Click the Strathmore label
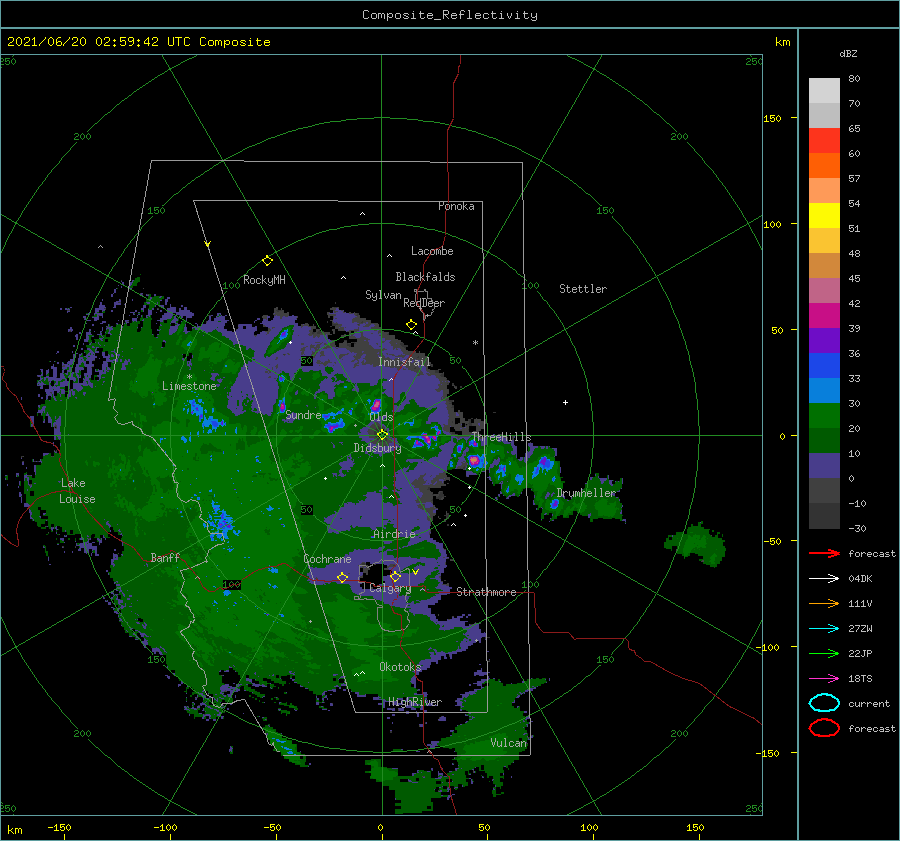The height and width of the screenshot is (841, 900). tap(486, 592)
